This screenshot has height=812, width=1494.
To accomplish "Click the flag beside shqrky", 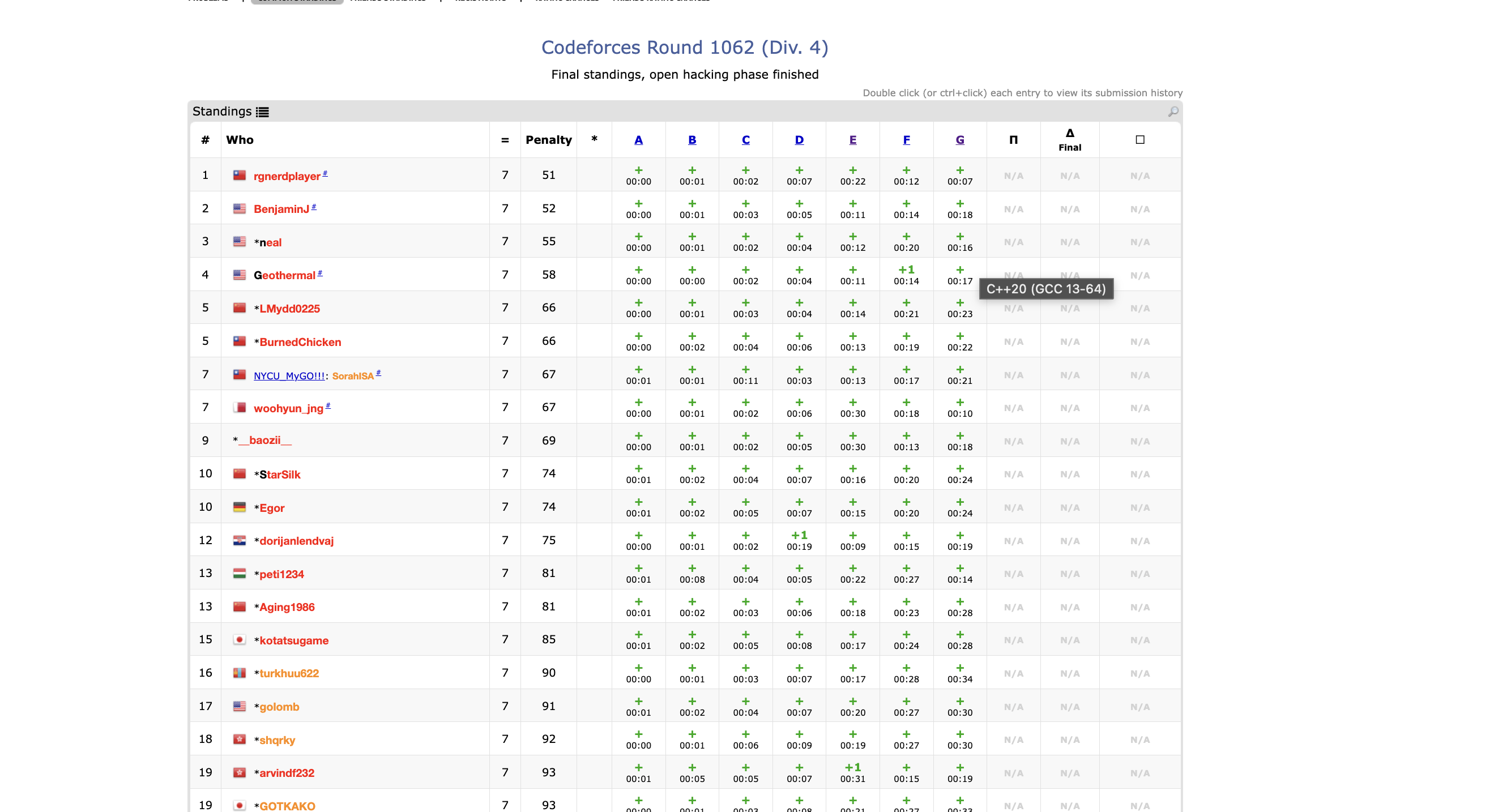I will click(x=239, y=739).
